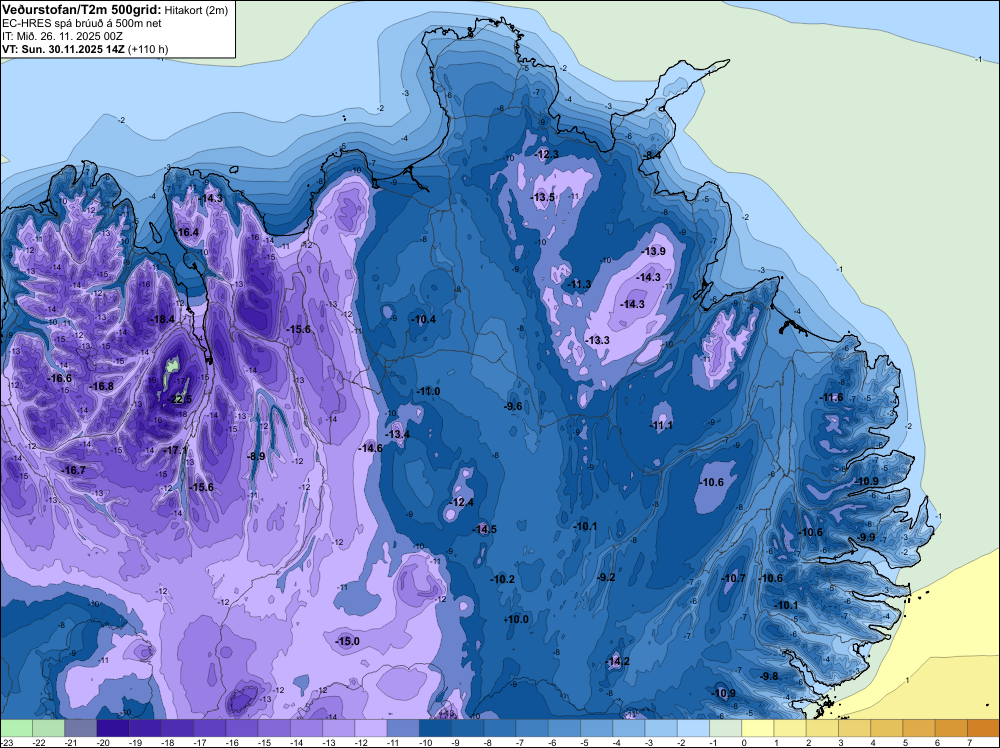The image size is (1000, 748).
Task: Select the -9.6 temperature value
Action: (513, 406)
